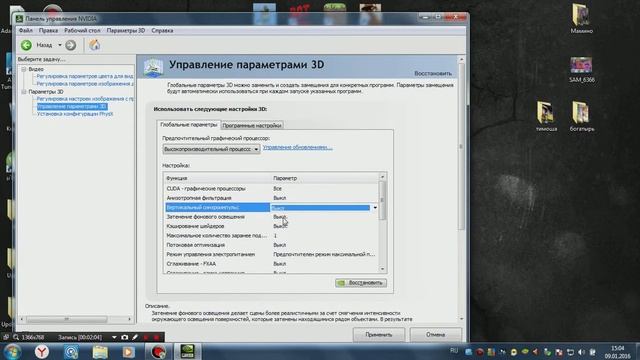Click the Отмена button
640x360 pixels.
coord(436,335)
